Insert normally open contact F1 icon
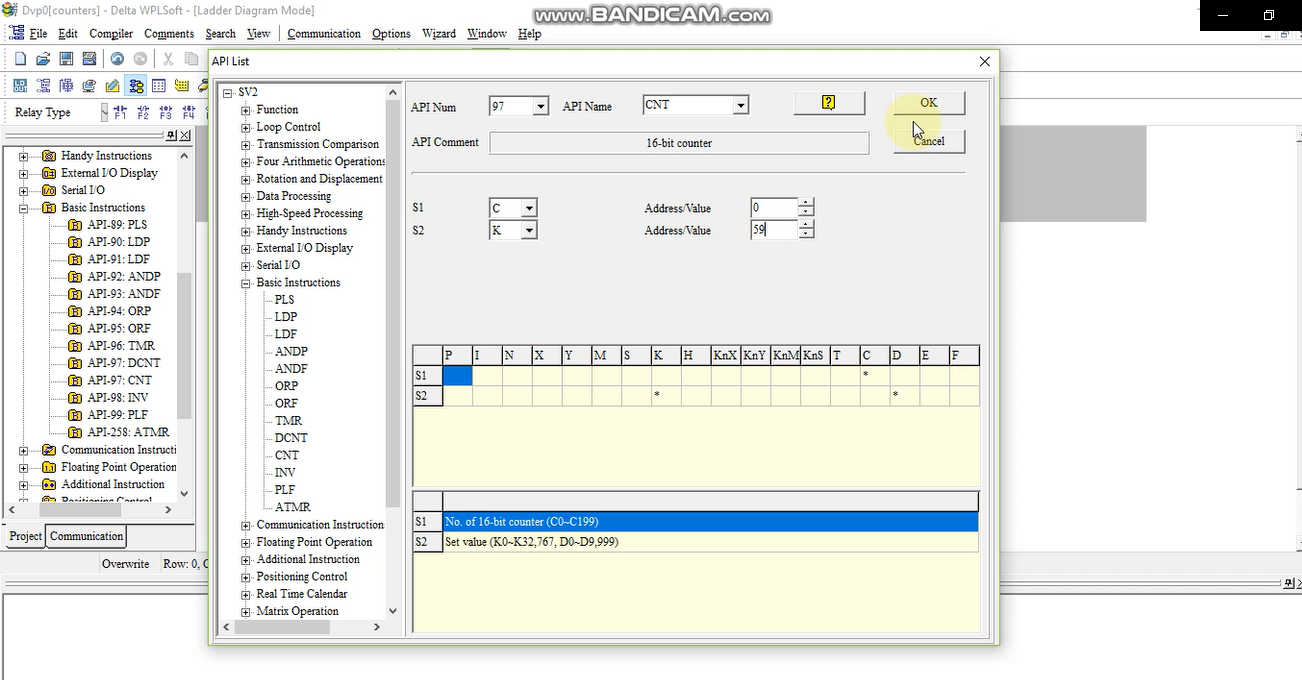 (121, 112)
